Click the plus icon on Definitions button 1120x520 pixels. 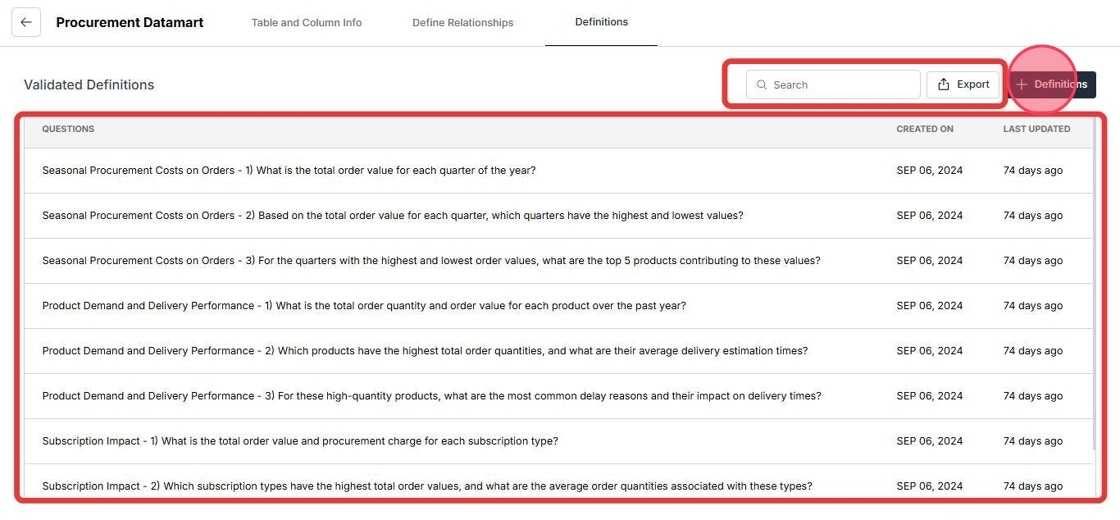click(1021, 84)
